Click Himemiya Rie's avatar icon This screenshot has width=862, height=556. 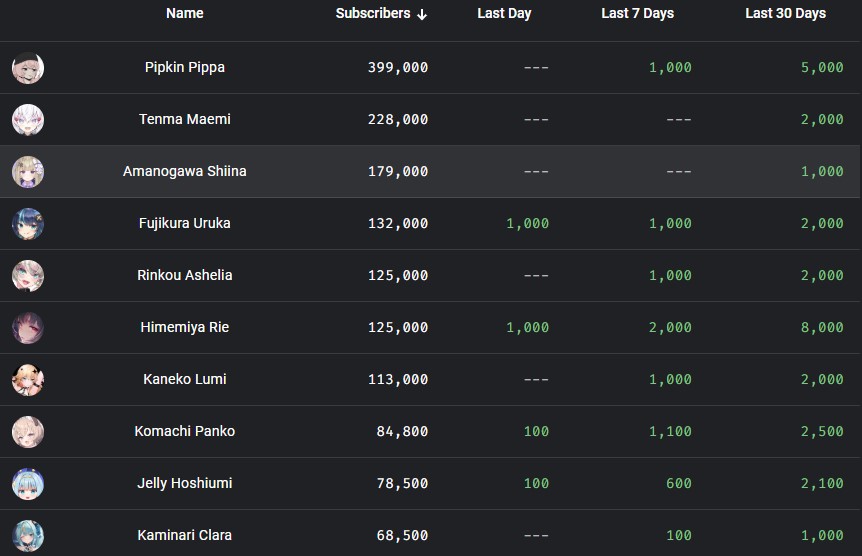(28, 328)
